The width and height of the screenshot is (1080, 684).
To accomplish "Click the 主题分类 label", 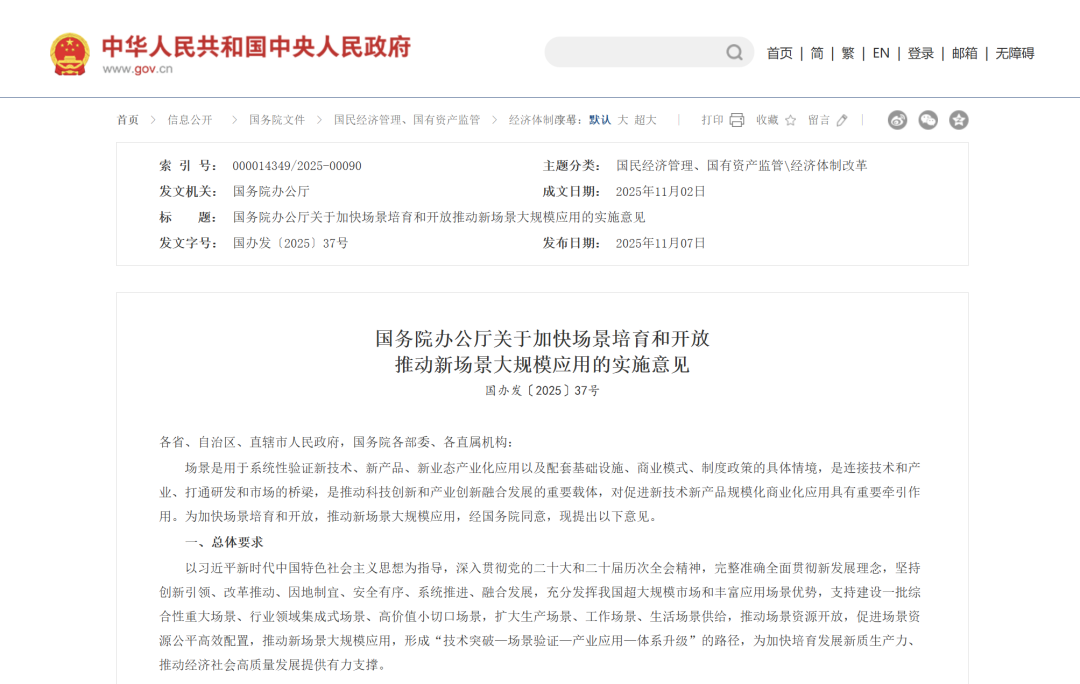I will click(572, 166).
